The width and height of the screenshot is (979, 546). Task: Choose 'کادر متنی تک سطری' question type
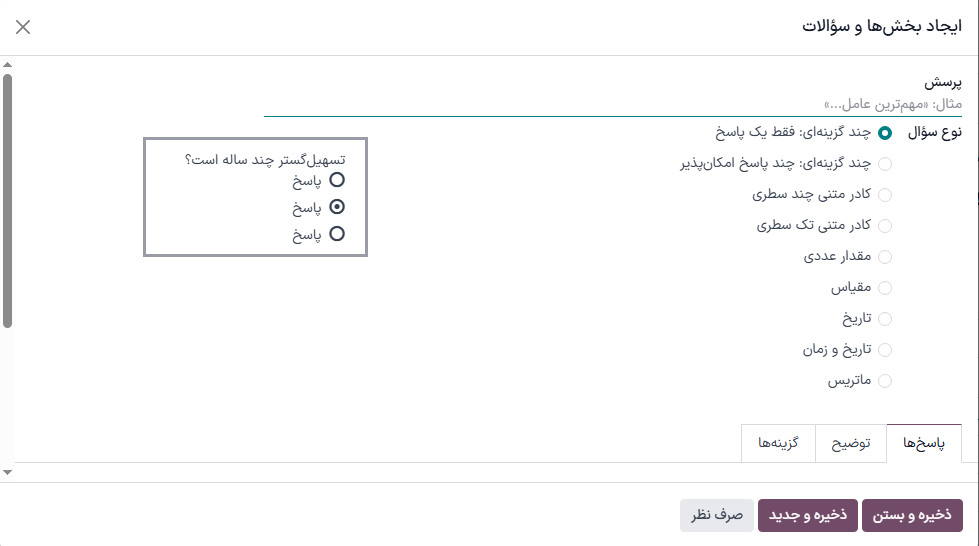tap(885, 226)
